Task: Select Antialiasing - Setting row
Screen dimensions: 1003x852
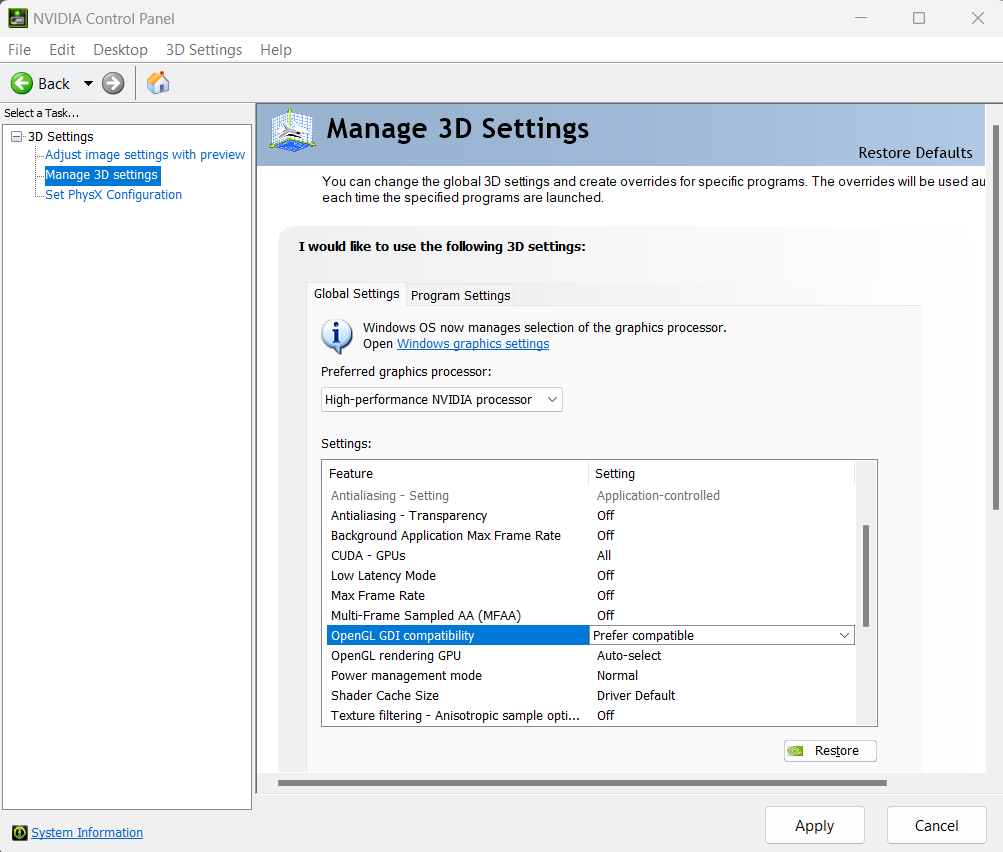Action: coord(590,496)
